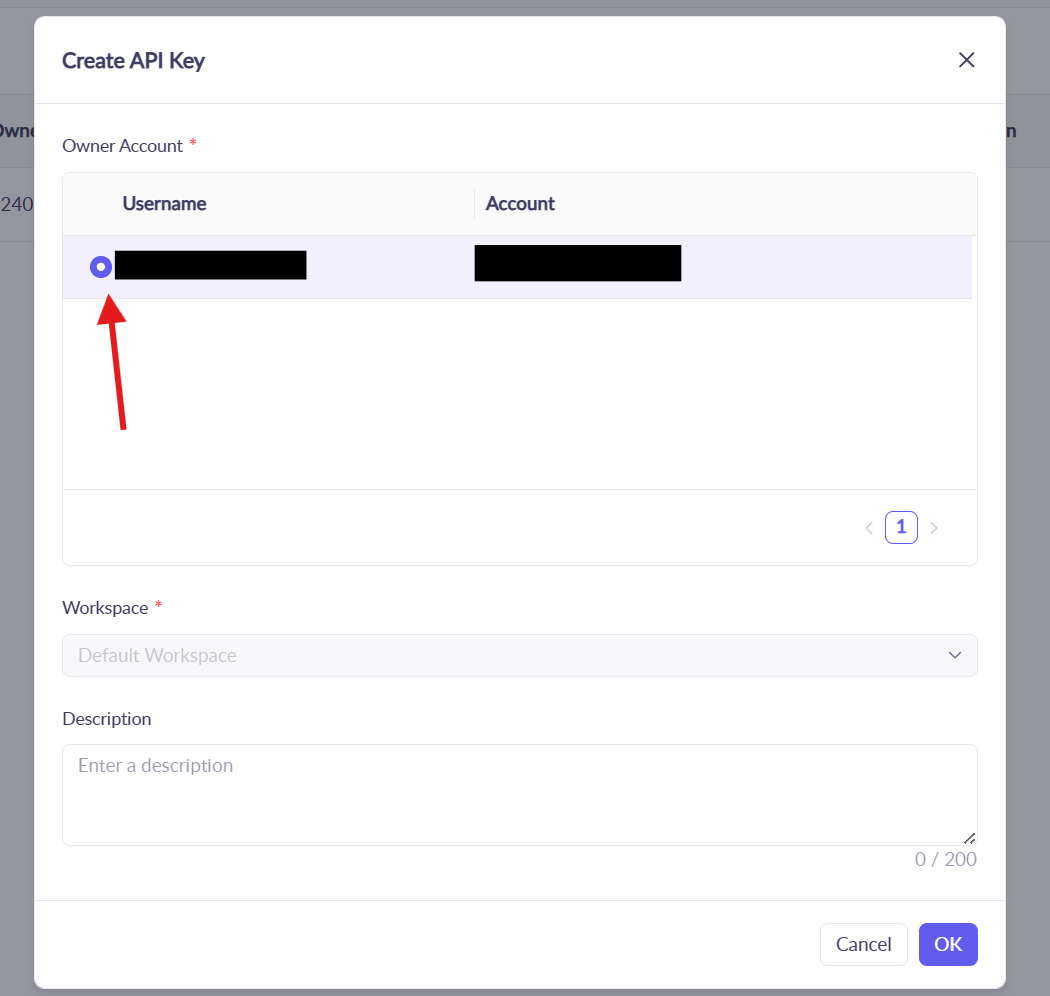Go to previous page with left chevron
Screen dimensions: 1050x996
point(869,528)
